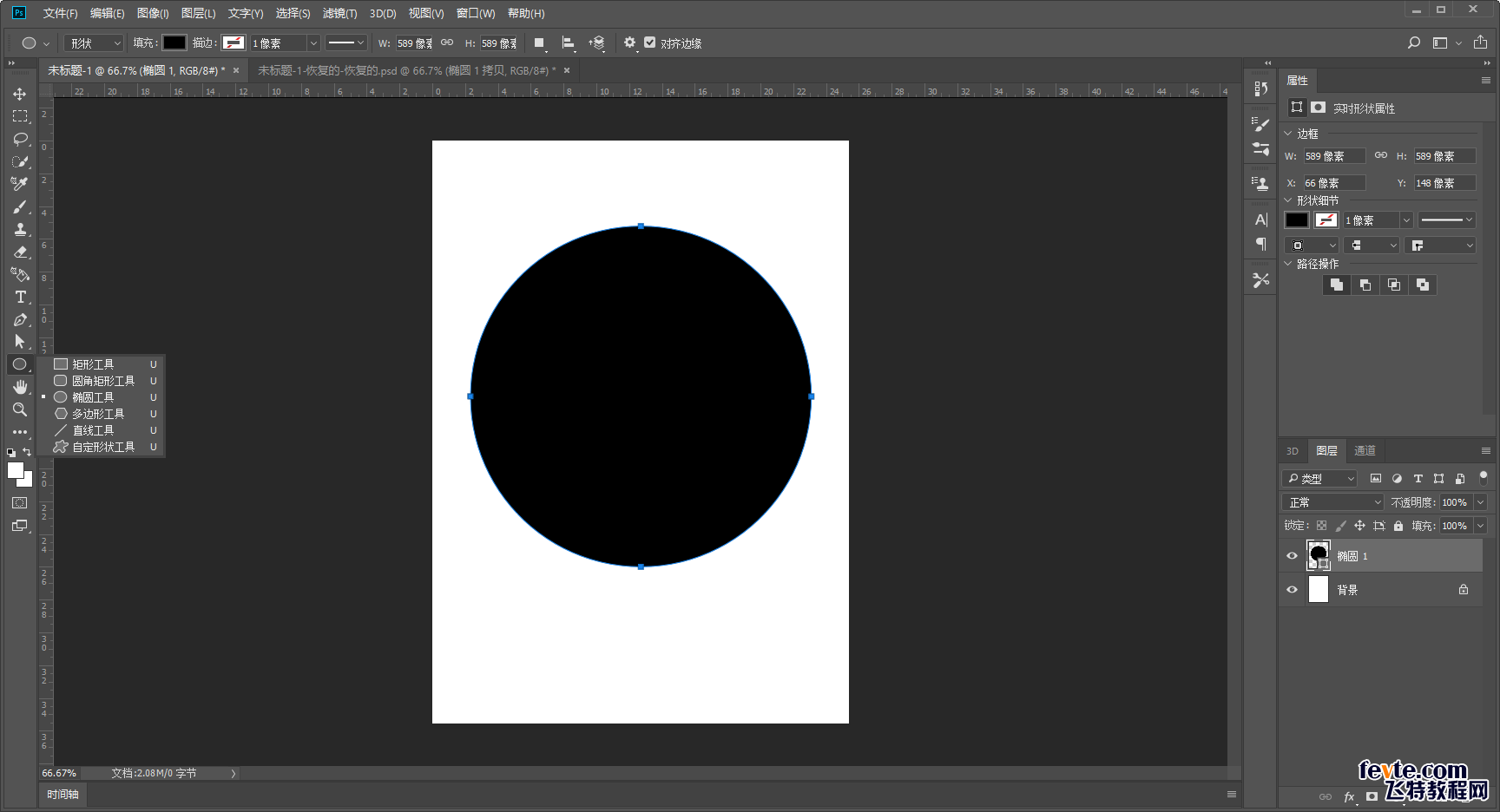
Task: Click Intersect Shape Areas path operation button
Action: pyautogui.click(x=1394, y=285)
